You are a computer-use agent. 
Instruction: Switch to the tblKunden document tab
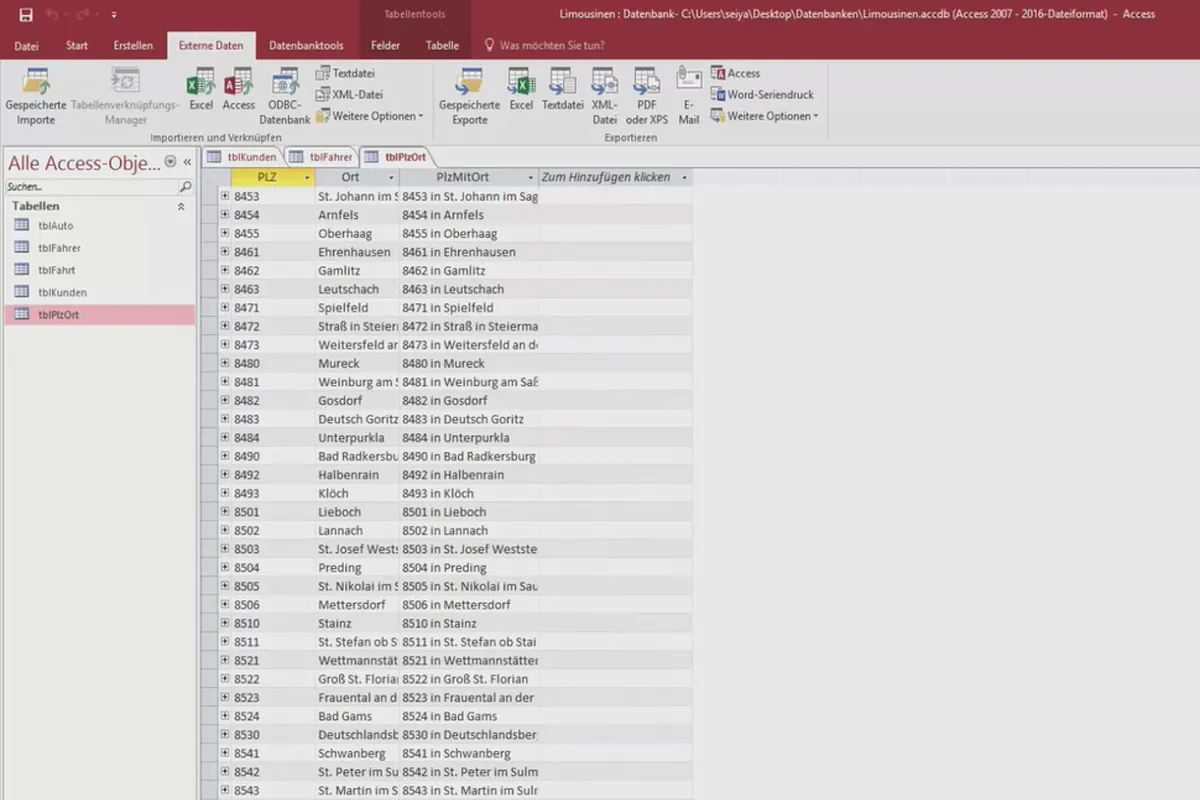(x=243, y=156)
